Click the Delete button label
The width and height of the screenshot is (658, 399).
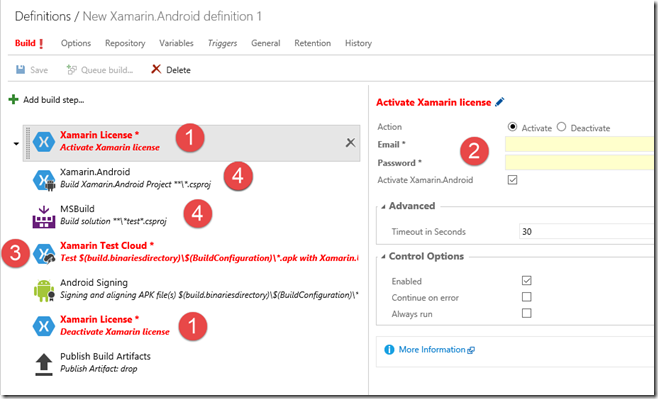coord(178,70)
